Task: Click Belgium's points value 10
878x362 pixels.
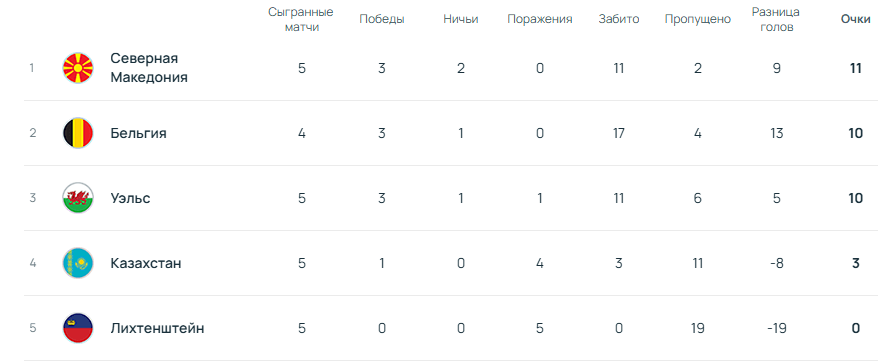Action: click(x=856, y=133)
